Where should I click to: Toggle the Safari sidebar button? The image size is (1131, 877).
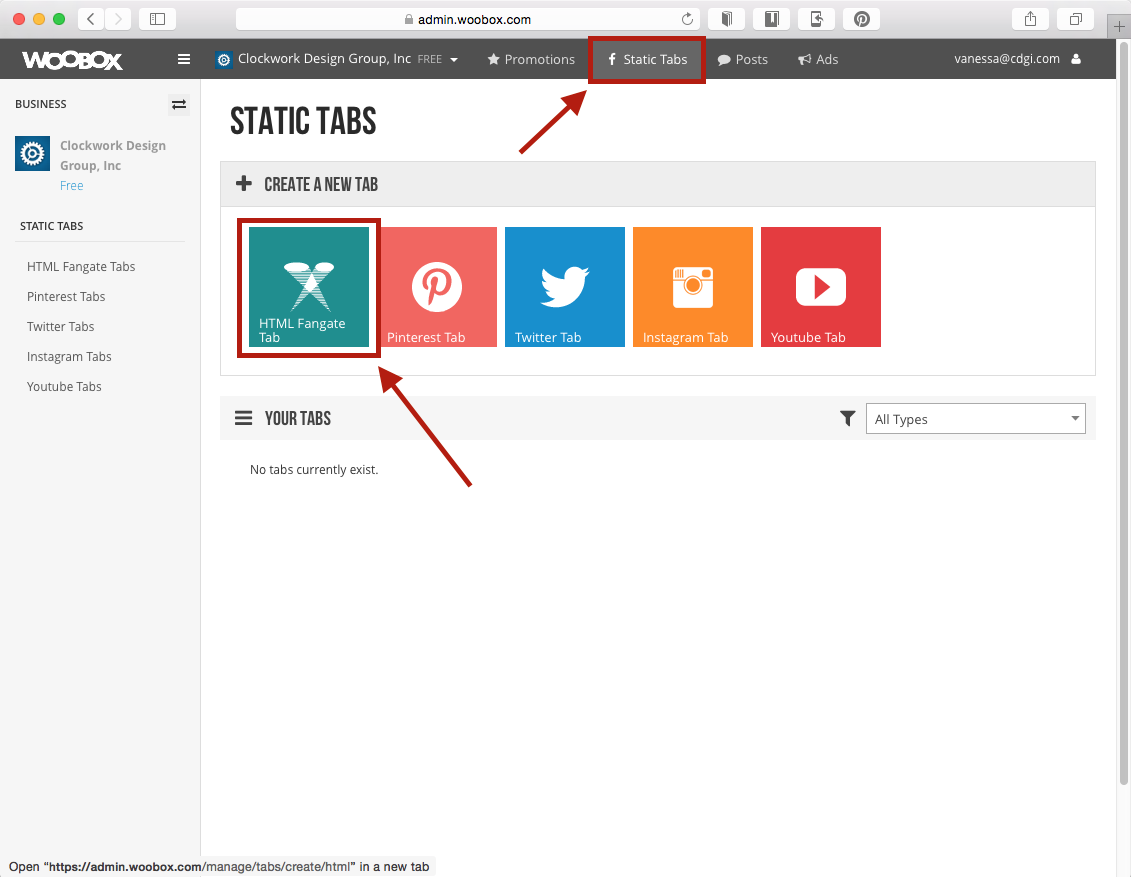point(157,19)
